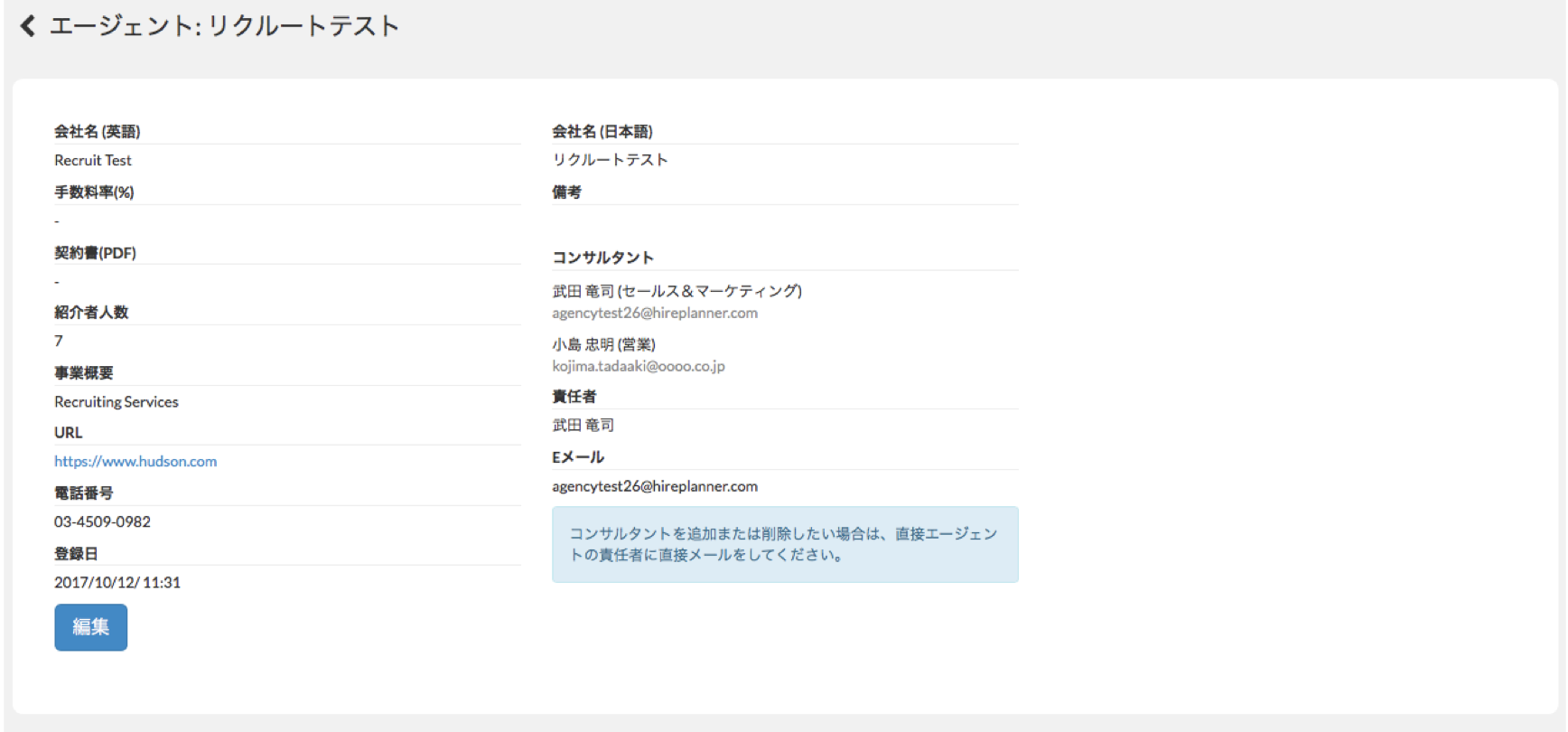Click the page title エージェント: リクルートテスト
The image size is (1568, 732).
tap(224, 26)
